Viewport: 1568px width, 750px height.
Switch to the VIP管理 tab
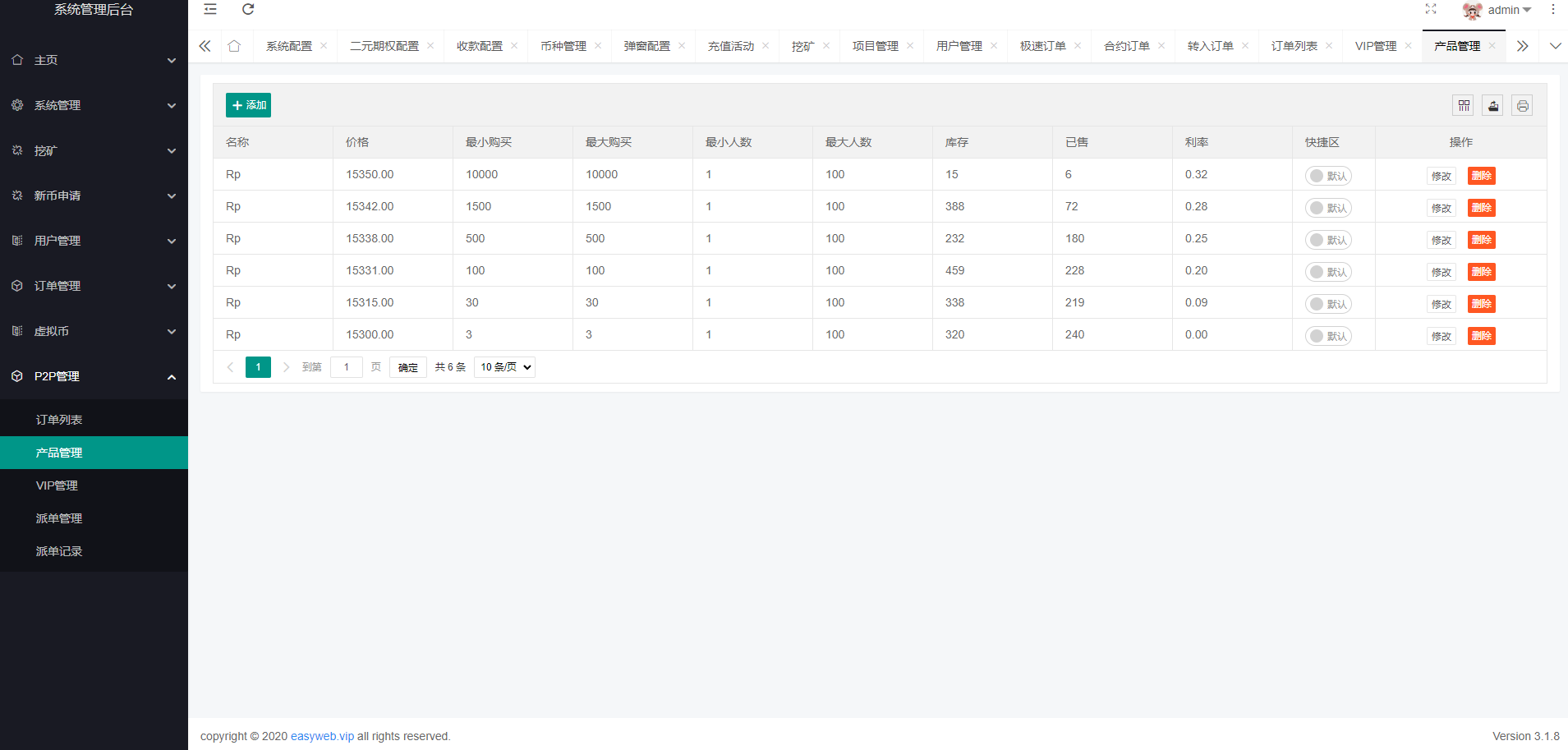click(x=1375, y=46)
